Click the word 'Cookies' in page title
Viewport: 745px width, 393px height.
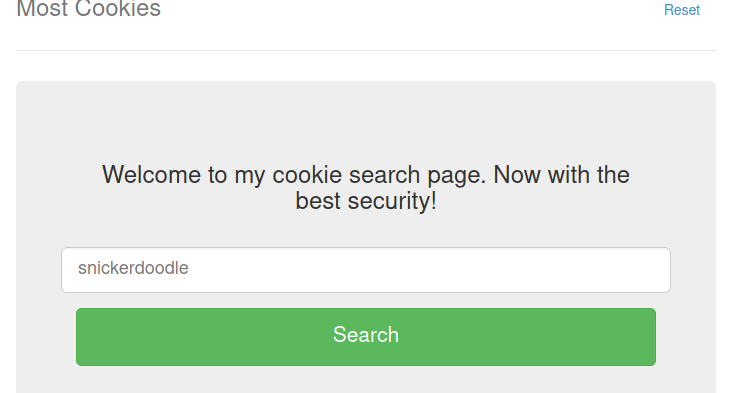118,9
